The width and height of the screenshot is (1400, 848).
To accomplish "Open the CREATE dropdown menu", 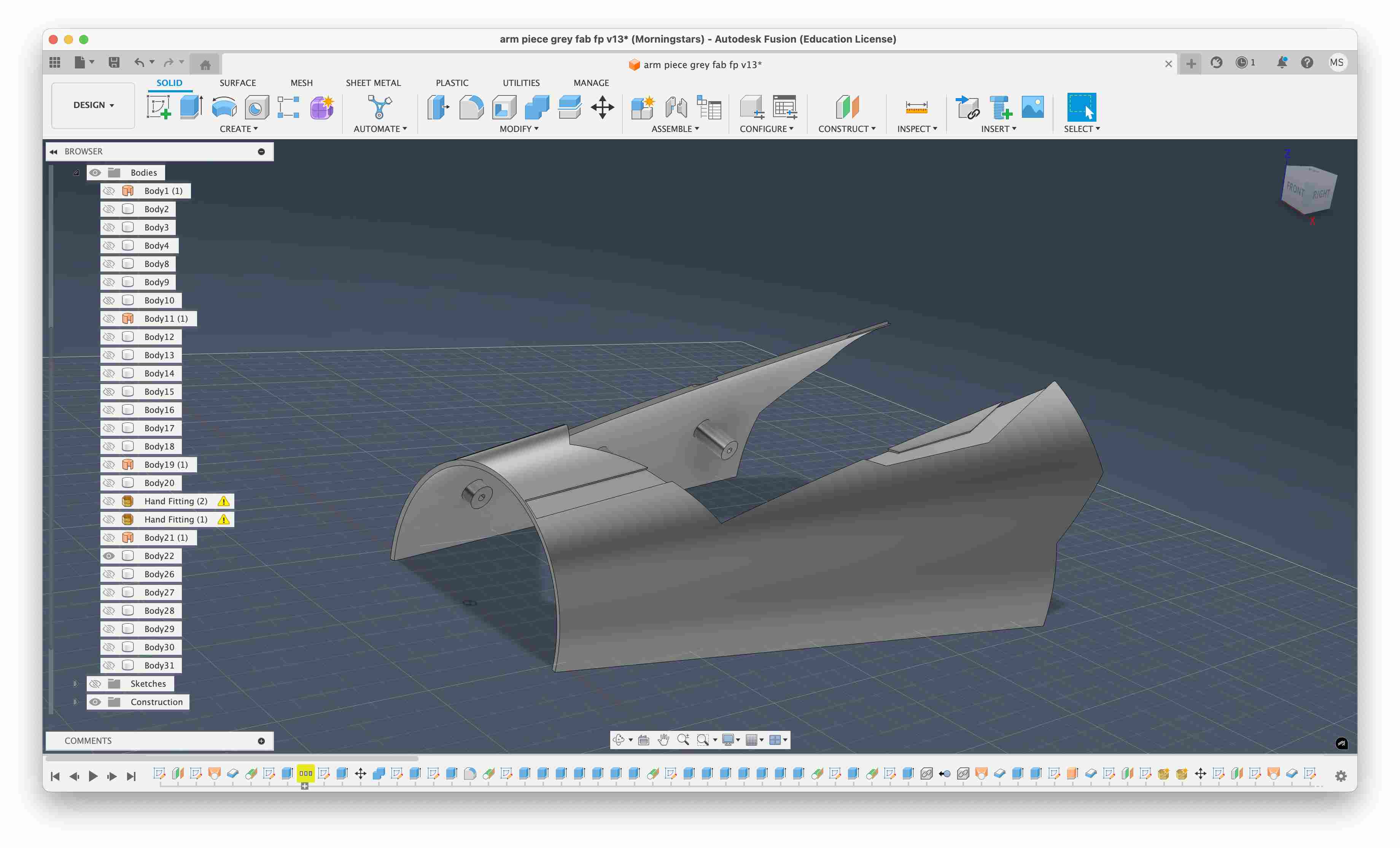I will 239,129.
